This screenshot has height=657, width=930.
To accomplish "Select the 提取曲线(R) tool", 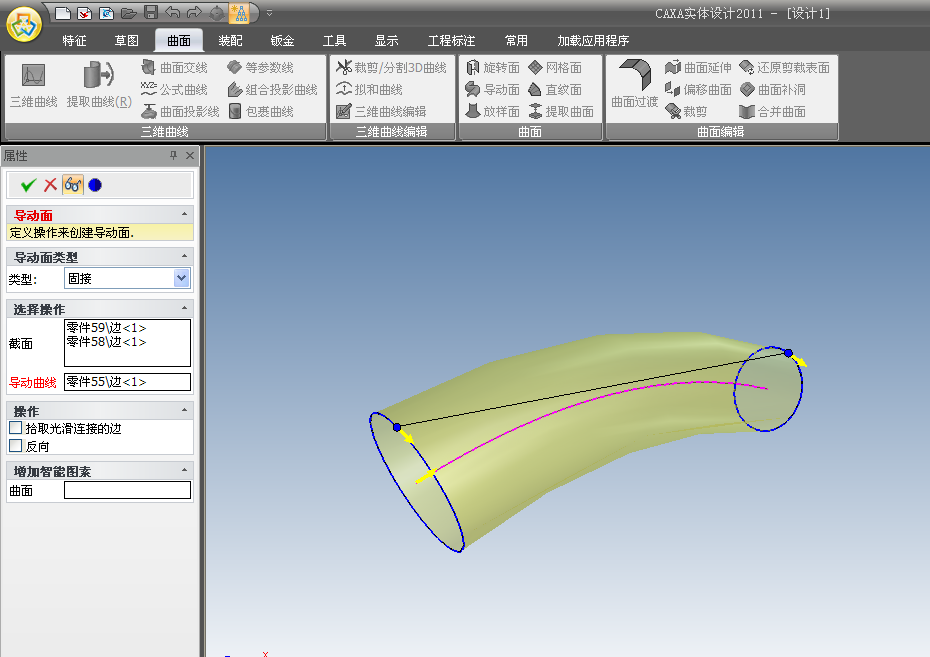I will 99,86.
